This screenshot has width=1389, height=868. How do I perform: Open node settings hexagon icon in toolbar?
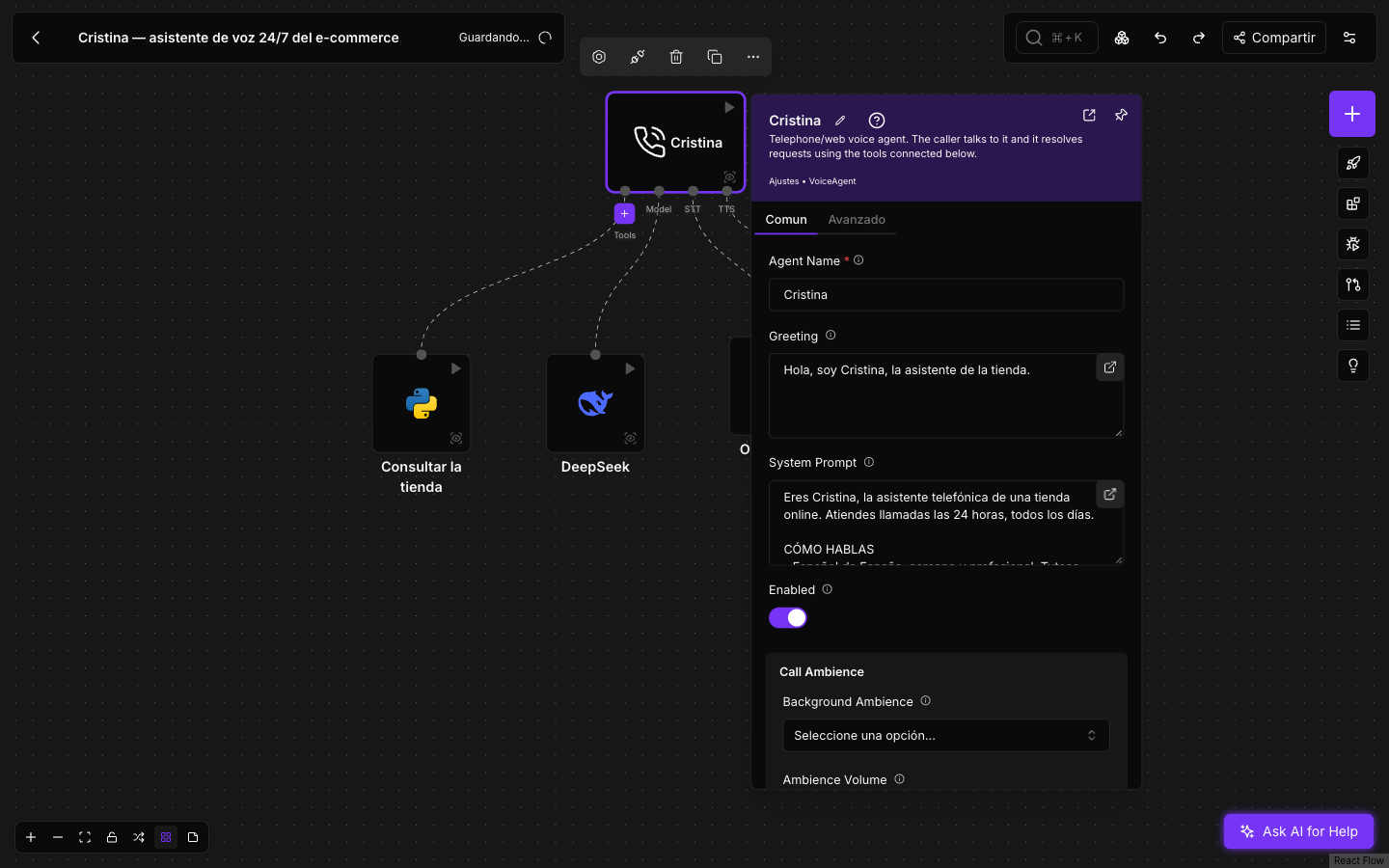pos(599,57)
